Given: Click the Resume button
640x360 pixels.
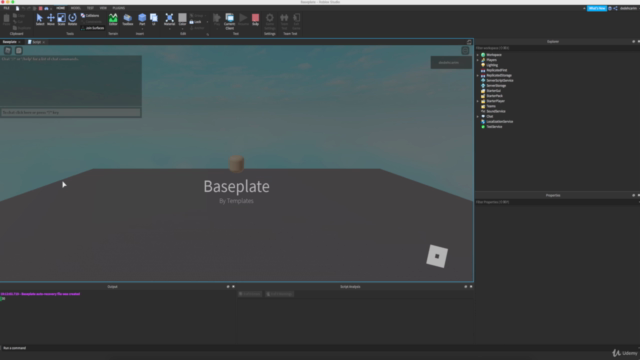Looking at the screenshot, I should [243, 19].
